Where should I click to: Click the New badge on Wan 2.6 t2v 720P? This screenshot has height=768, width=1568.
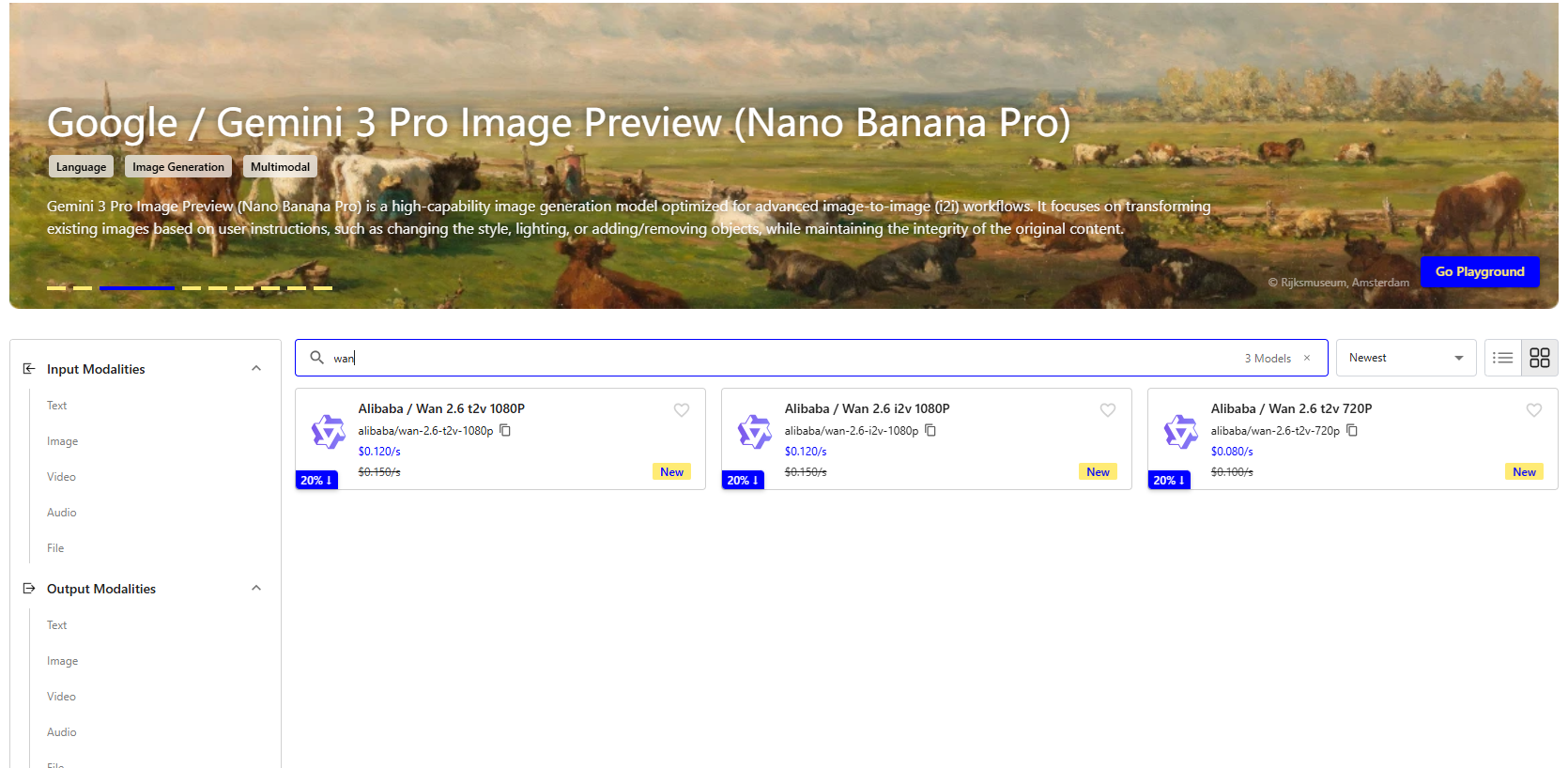[x=1524, y=472]
